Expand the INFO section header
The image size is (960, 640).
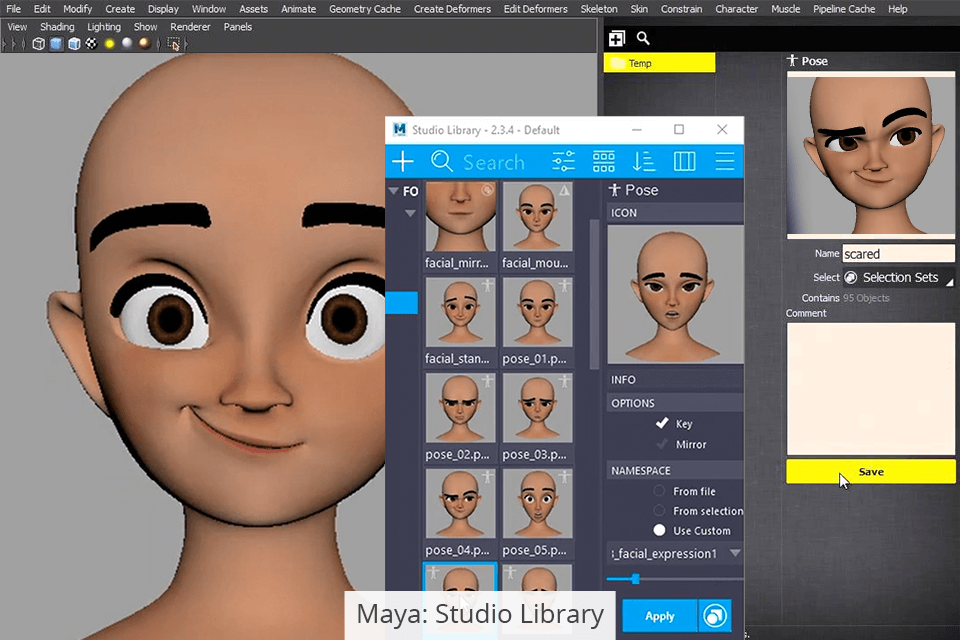(675, 380)
